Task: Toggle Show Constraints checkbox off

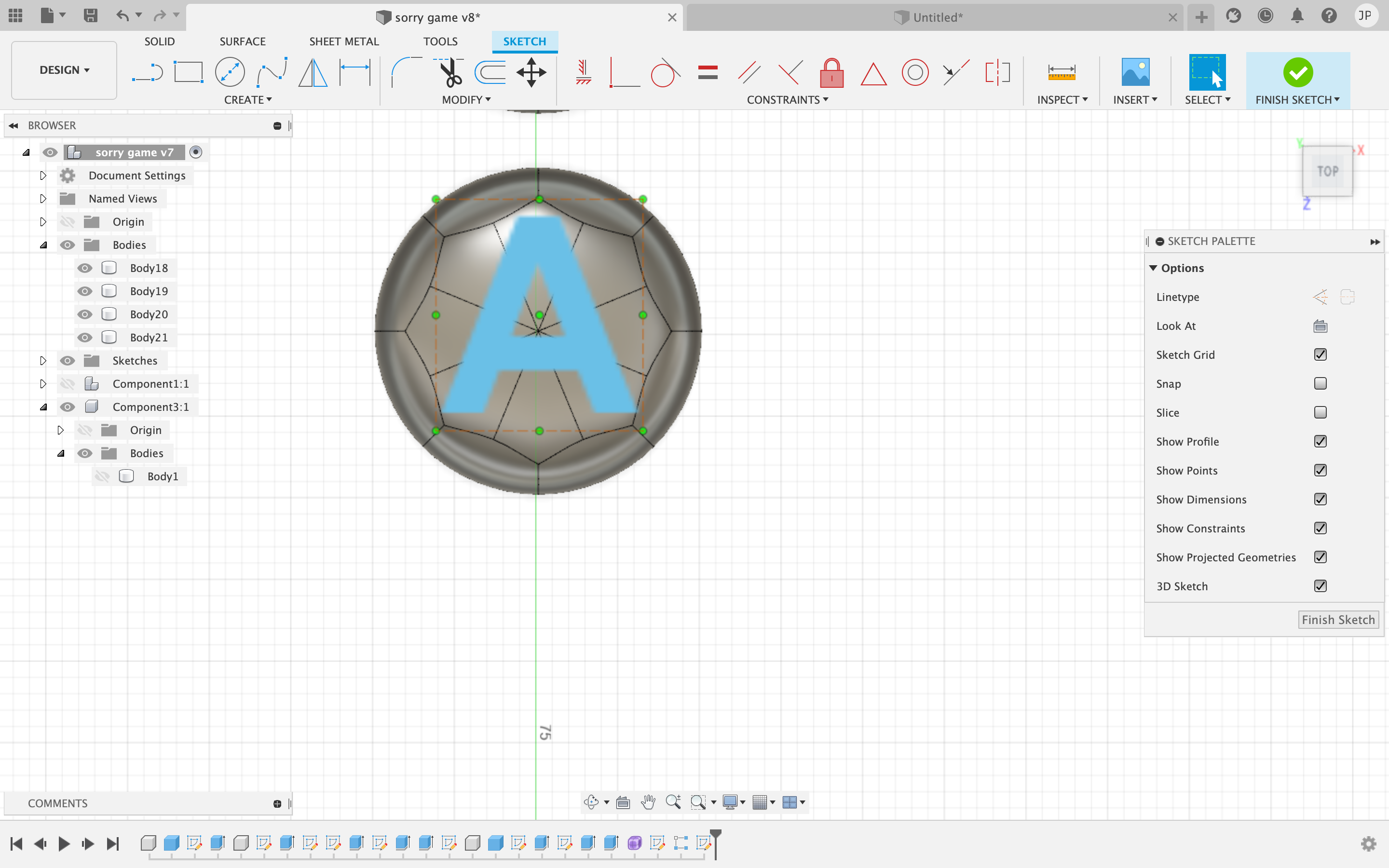Action: [1321, 528]
